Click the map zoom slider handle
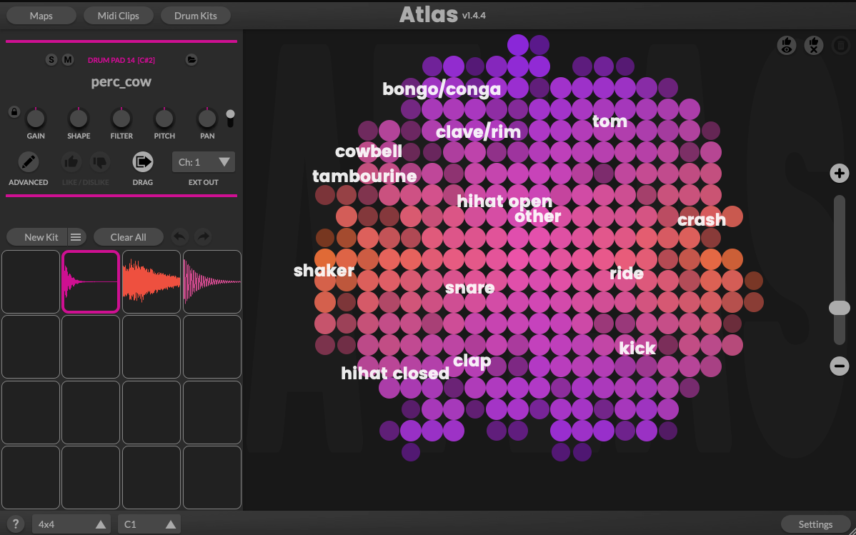Screen dimensions: 856x535 tap(839, 308)
